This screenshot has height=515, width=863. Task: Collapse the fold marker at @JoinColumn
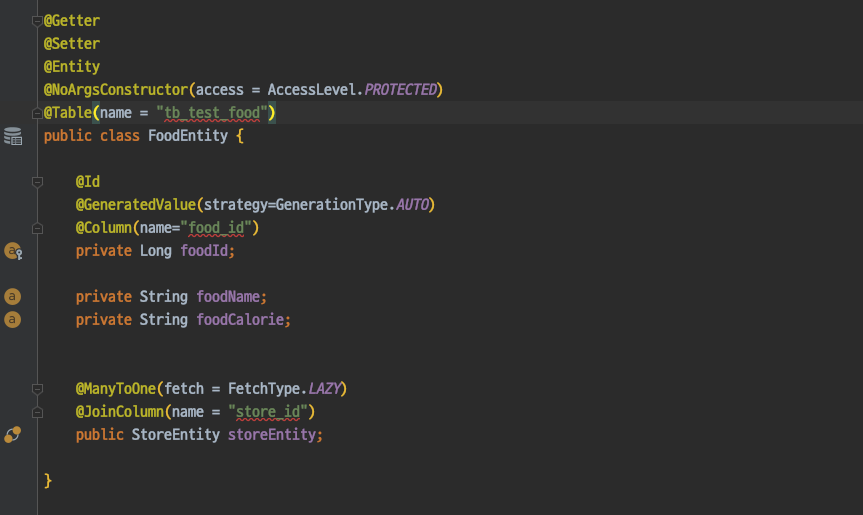coord(37,412)
